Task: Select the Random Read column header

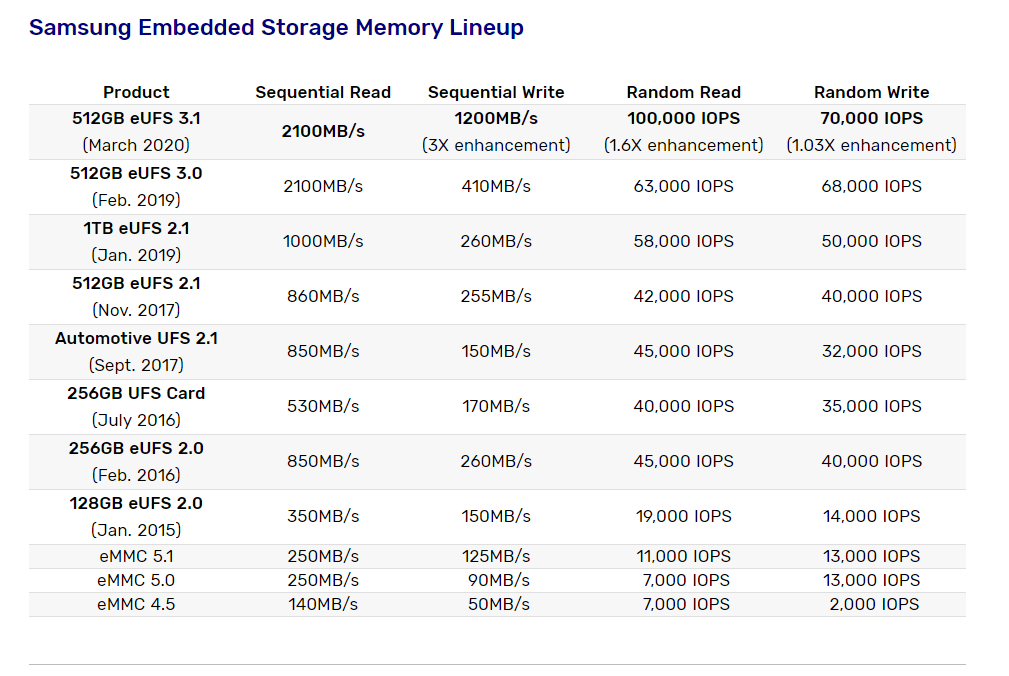Action: pyautogui.click(x=684, y=92)
